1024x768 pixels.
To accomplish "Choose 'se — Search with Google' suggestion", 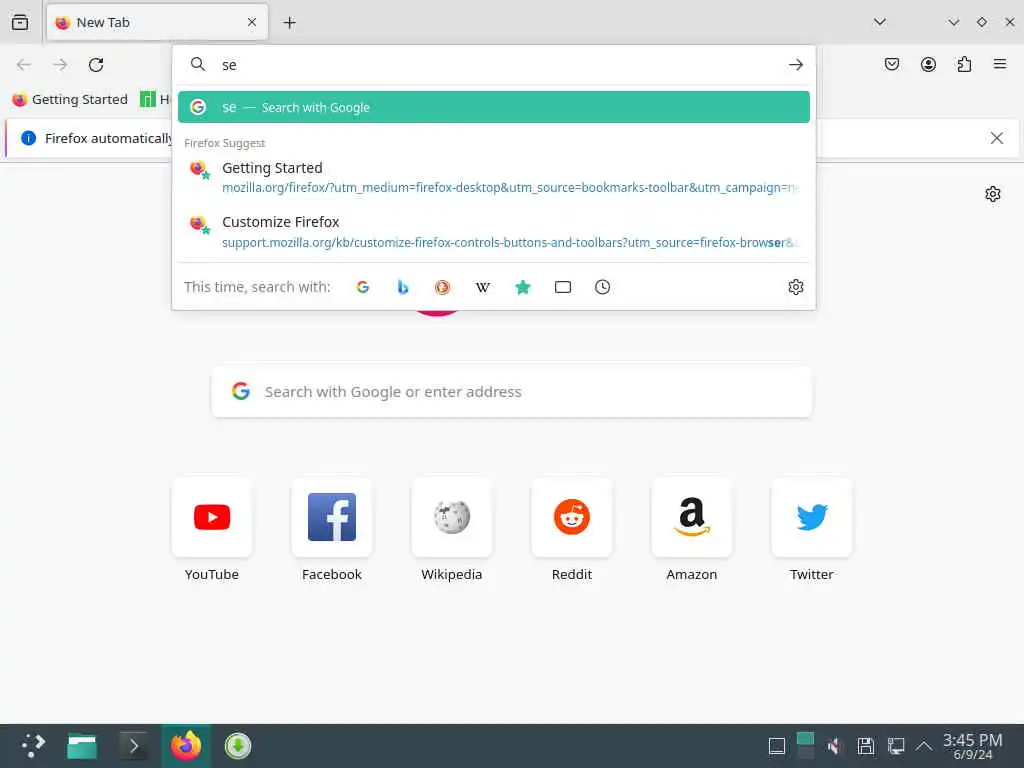I will (x=494, y=107).
